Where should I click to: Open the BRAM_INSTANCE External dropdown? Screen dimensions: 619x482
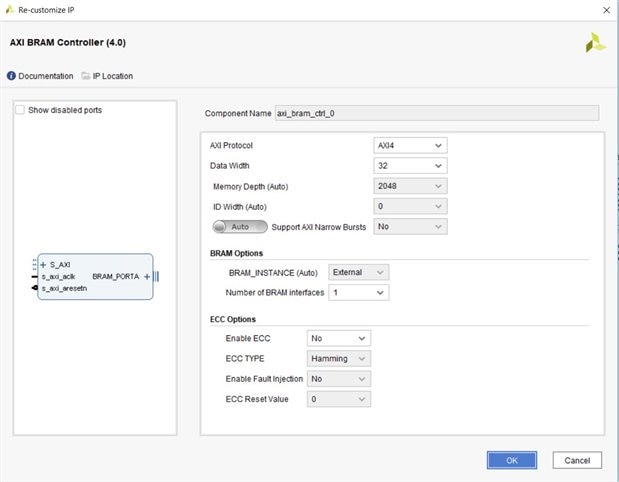(360, 272)
